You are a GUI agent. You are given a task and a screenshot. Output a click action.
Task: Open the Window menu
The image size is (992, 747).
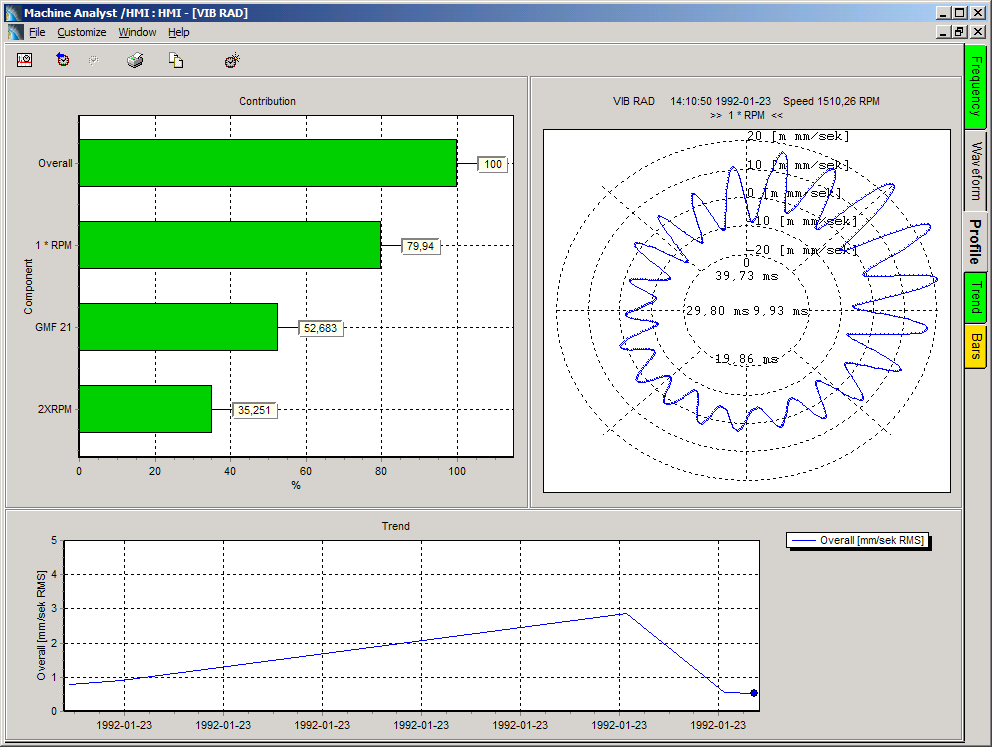[x=137, y=32]
